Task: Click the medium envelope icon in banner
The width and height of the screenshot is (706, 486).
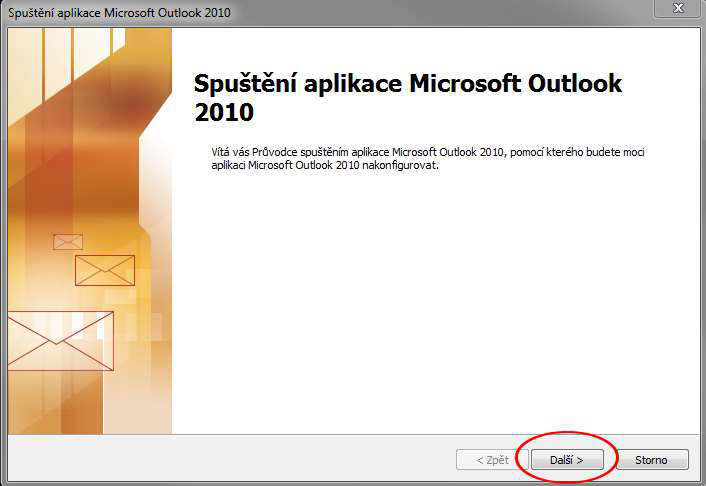Action: [104, 270]
